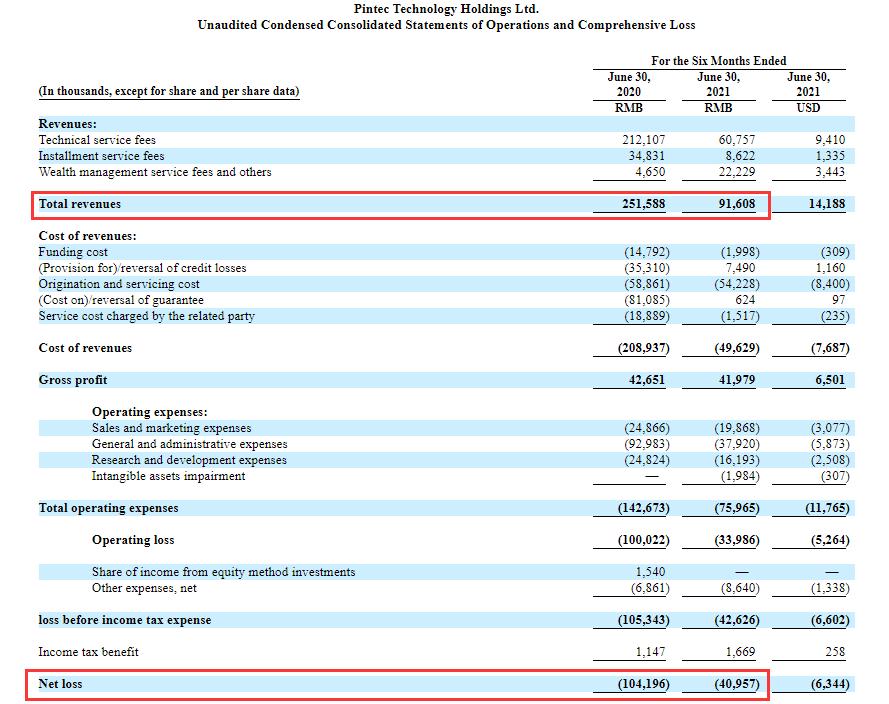Select the 34,831 installment fees value

click(646, 155)
